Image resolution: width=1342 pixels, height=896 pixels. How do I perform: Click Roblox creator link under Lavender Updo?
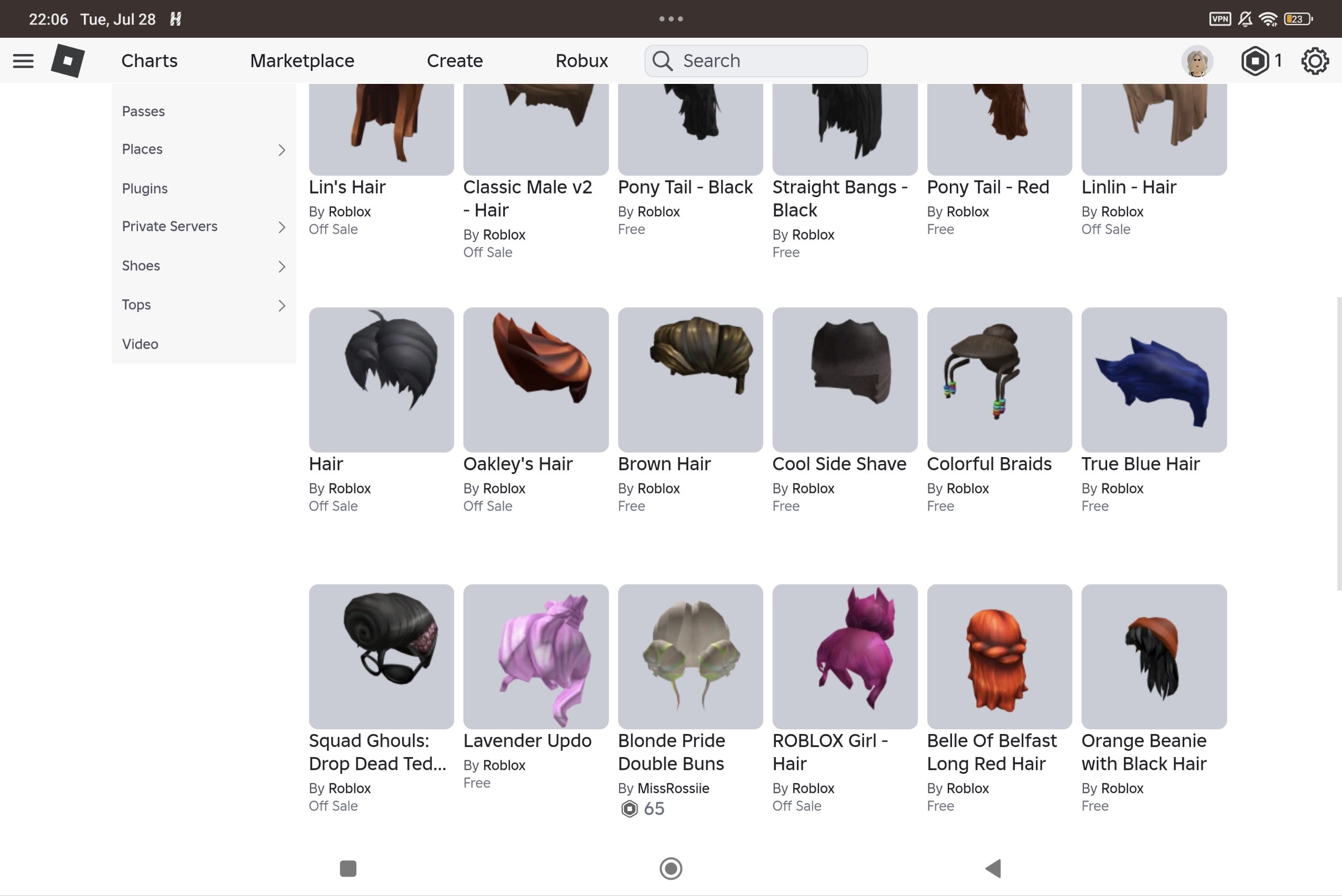[504, 765]
